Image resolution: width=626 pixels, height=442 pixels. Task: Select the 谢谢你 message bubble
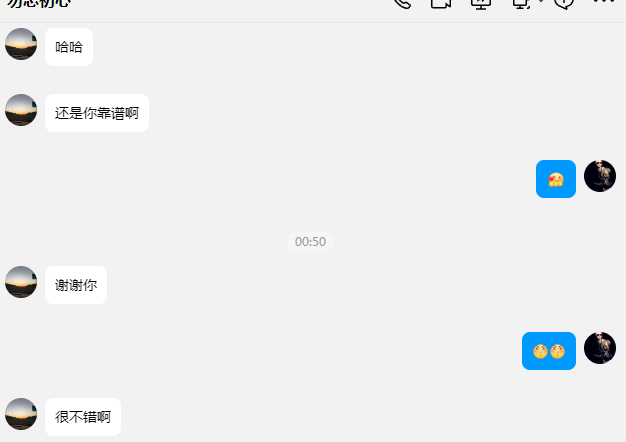click(76, 285)
